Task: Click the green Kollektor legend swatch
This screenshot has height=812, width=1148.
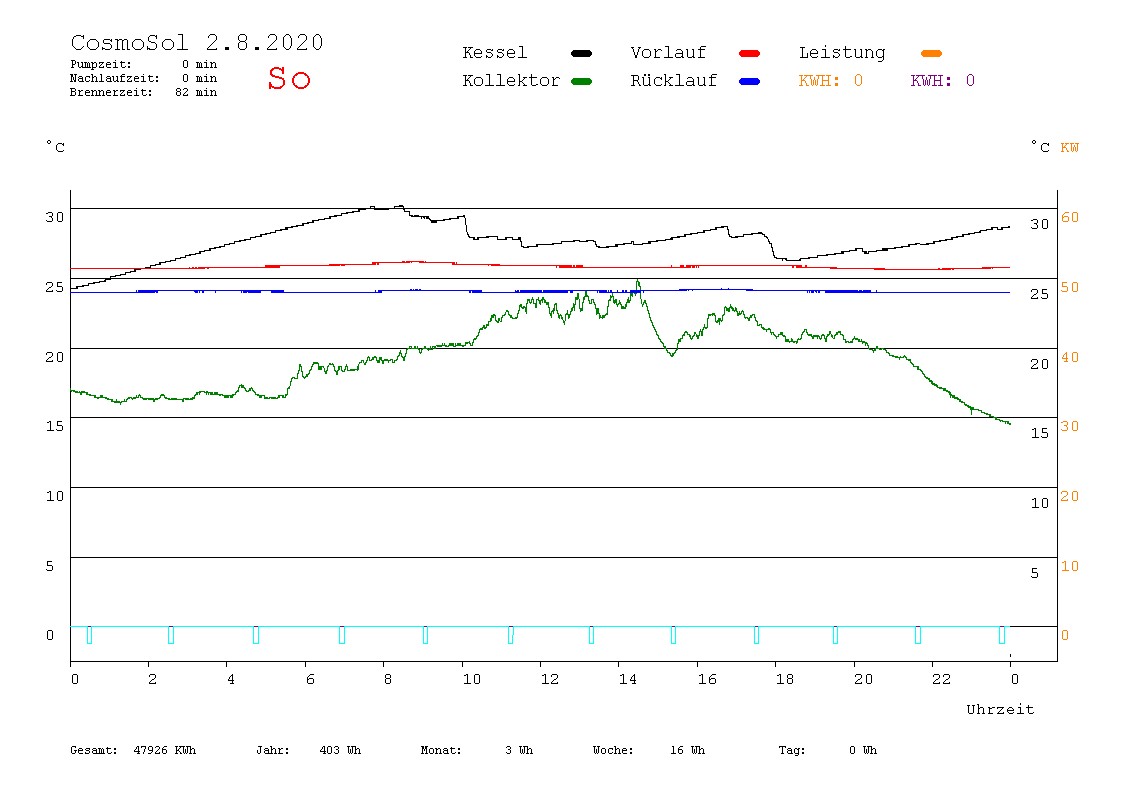Action: 581,81
